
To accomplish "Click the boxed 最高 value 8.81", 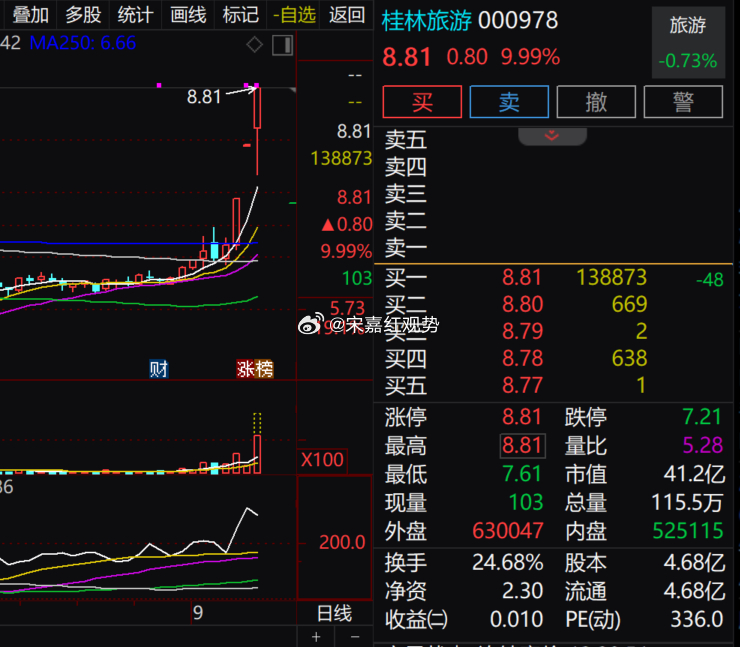I will (522, 445).
